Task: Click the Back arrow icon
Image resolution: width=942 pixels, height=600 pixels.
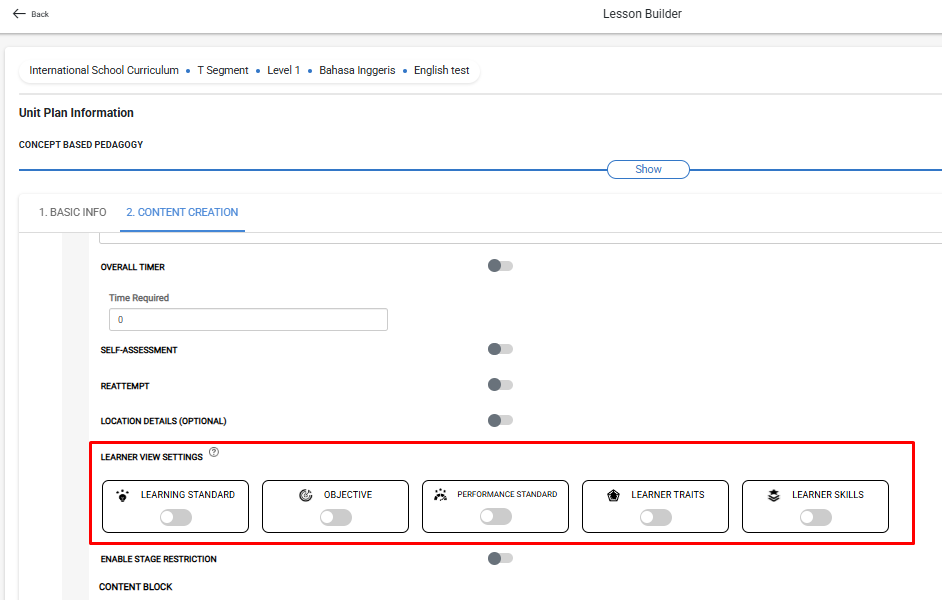Action: pos(19,14)
